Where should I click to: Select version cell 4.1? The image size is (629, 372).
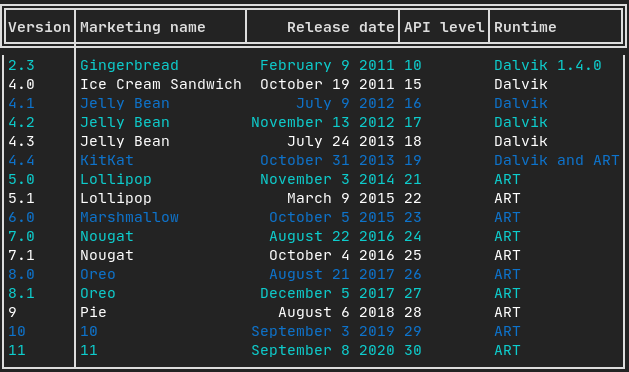21,104
